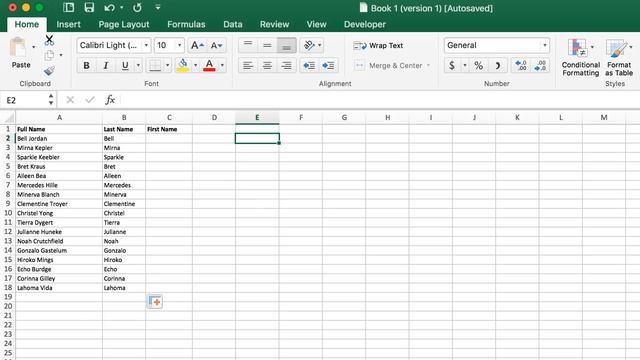
Task: Click the Auto Fill Options icon below column C
Action: coord(155,302)
